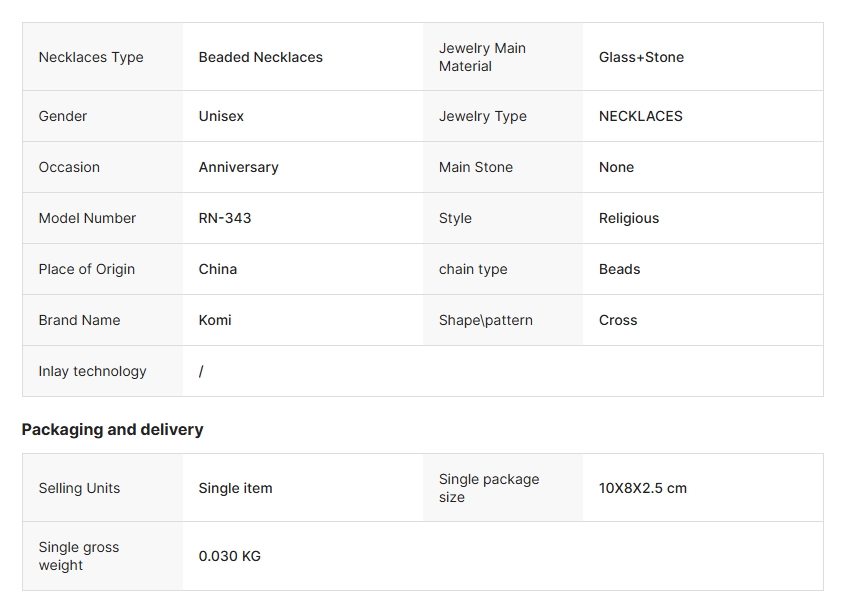Viewport: 845px width, 607px height.
Task: Click the Jewelry Main Material label
Action: (x=482, y=57)
